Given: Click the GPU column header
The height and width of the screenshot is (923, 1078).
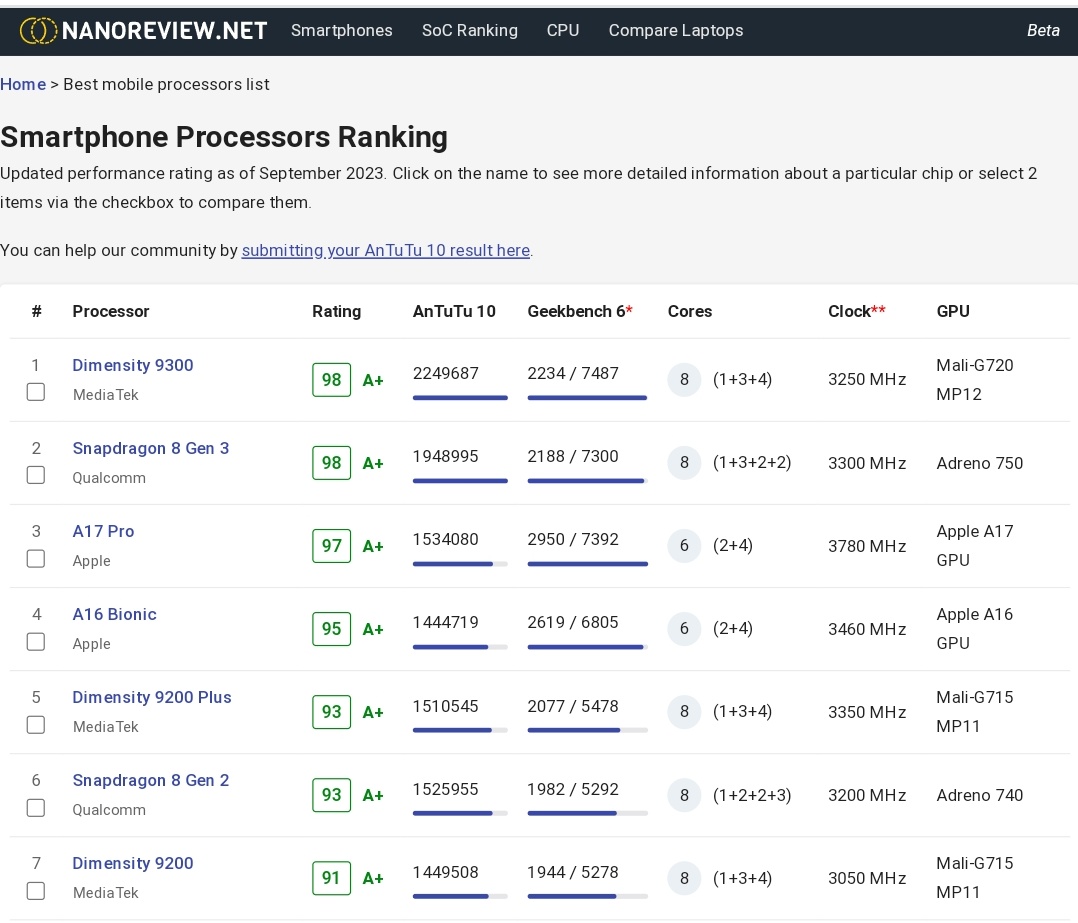Looking at the screenshot, I should [953, 311].
